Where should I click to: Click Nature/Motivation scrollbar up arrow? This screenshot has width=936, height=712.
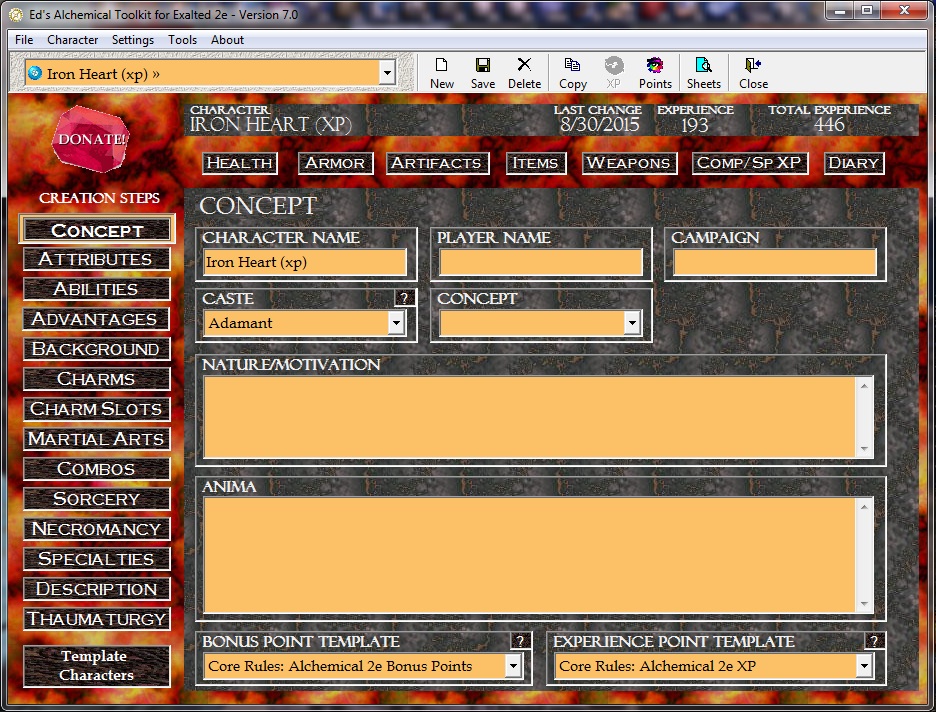click(864, 386)
